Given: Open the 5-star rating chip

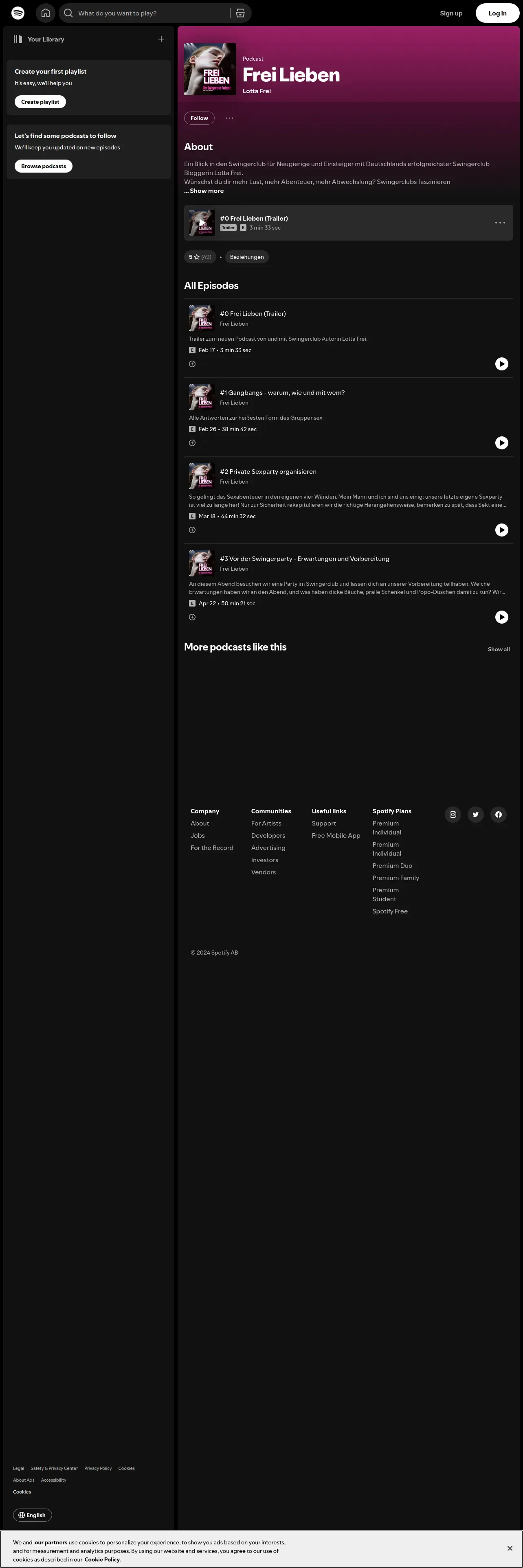Looking at the screenshot, I should tap(200, 257).
